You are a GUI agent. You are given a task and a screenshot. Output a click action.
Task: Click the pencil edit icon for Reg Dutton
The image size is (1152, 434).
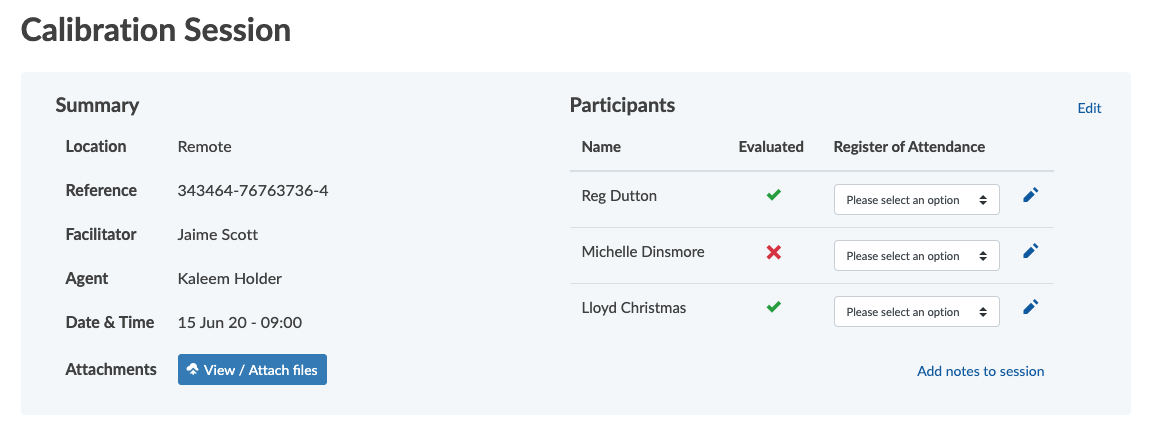click(1031, 195)
